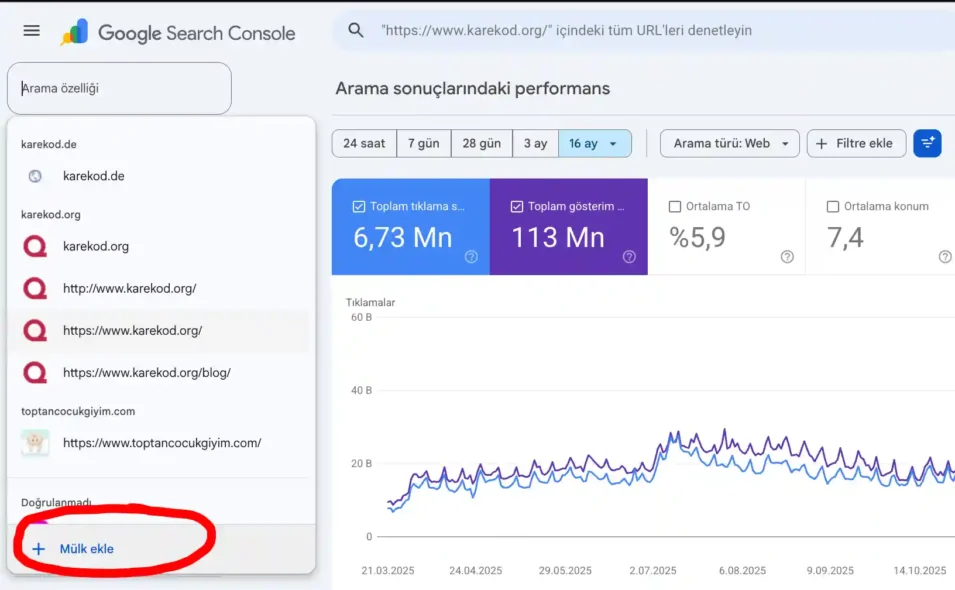The width and height of the screenshot is (955, 590).
Task: Click the 6.08.2025 date on chart axis
Action: coord(742,571)
